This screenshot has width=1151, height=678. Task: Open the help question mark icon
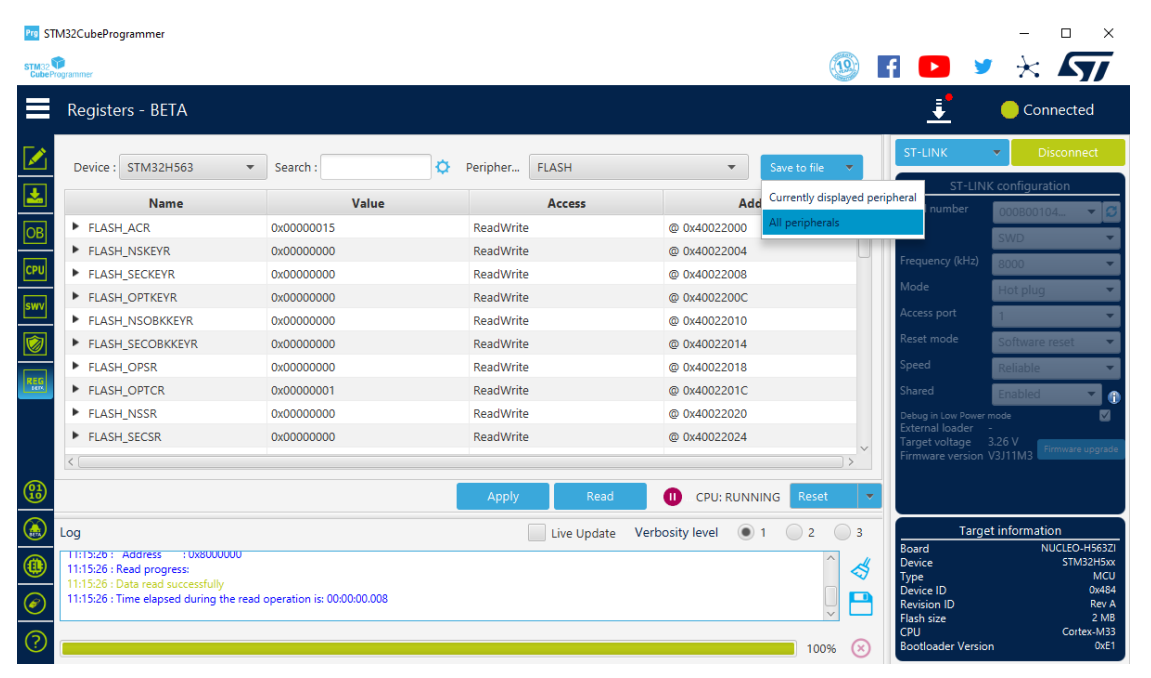(35, 641)
